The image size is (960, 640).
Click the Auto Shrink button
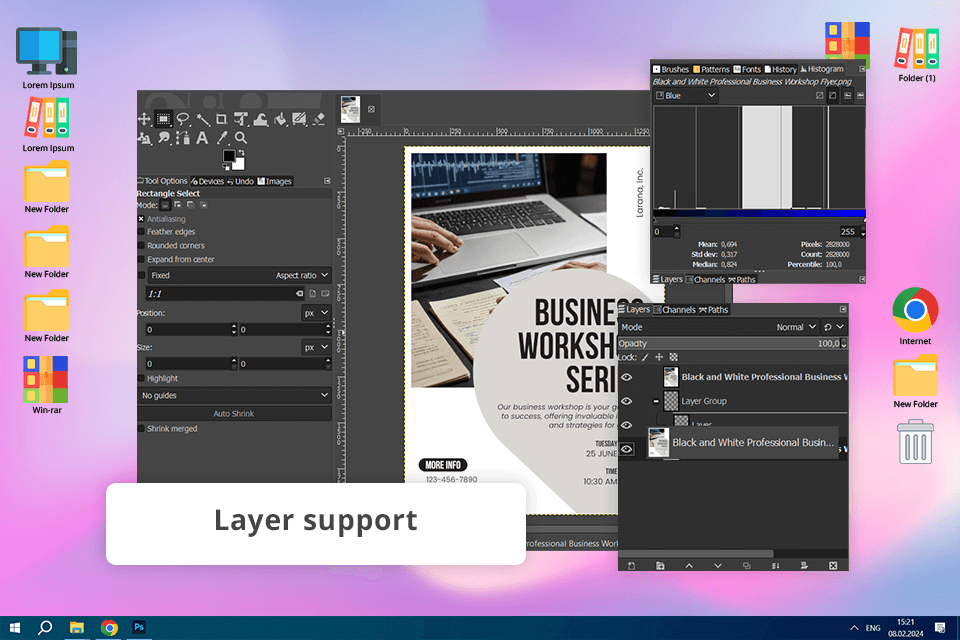[x=234, y=414]
